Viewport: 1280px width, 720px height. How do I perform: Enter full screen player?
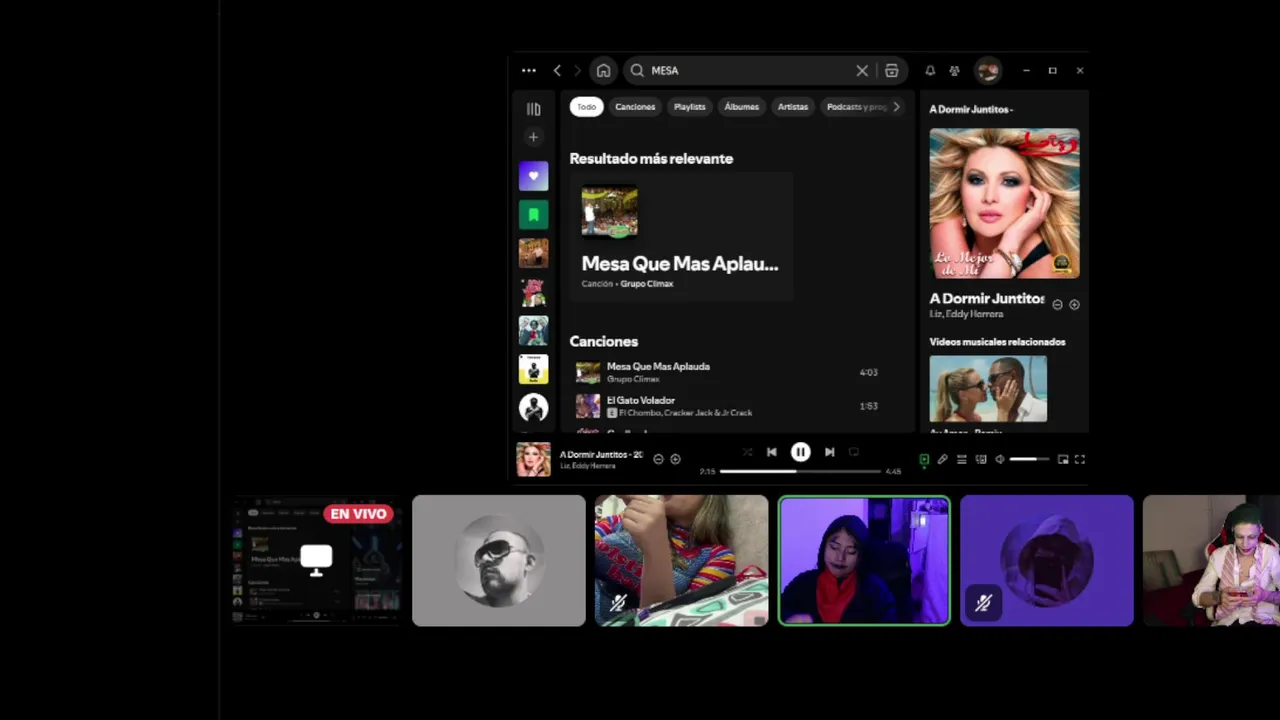tap(1080, 460)
